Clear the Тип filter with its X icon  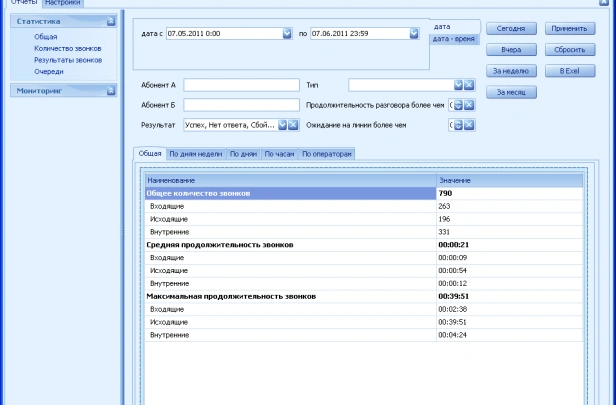pos(469,85)
